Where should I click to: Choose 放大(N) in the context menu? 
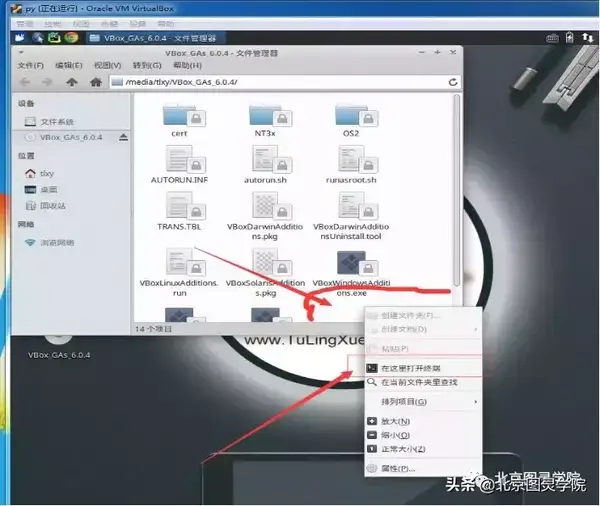423,421
